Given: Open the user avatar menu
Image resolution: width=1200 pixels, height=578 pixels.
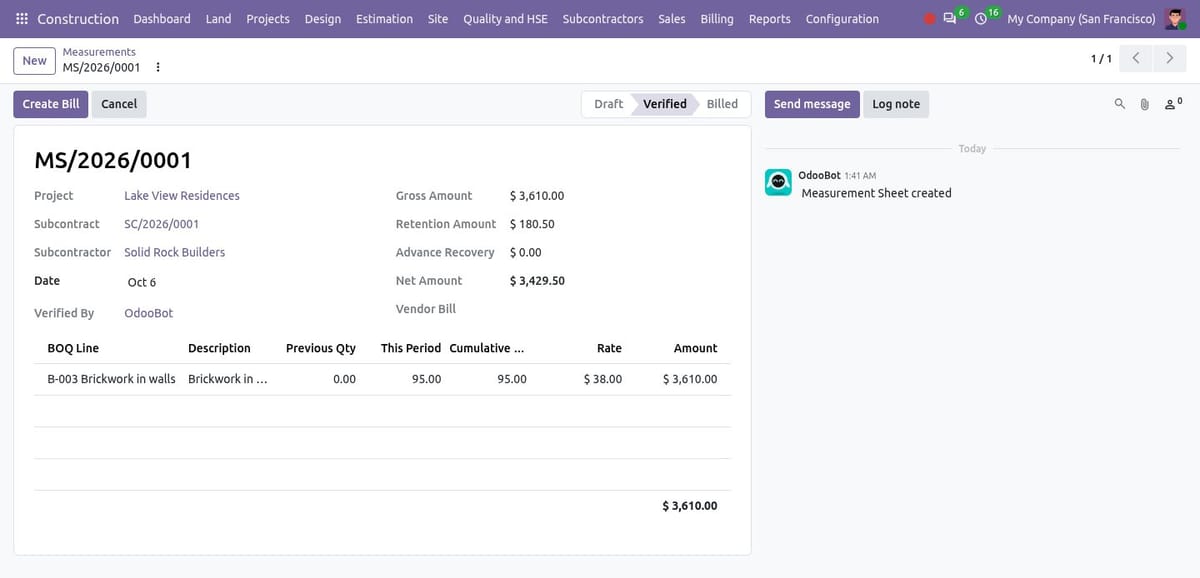Looking at the screenshot, I should click(1175, 19).
